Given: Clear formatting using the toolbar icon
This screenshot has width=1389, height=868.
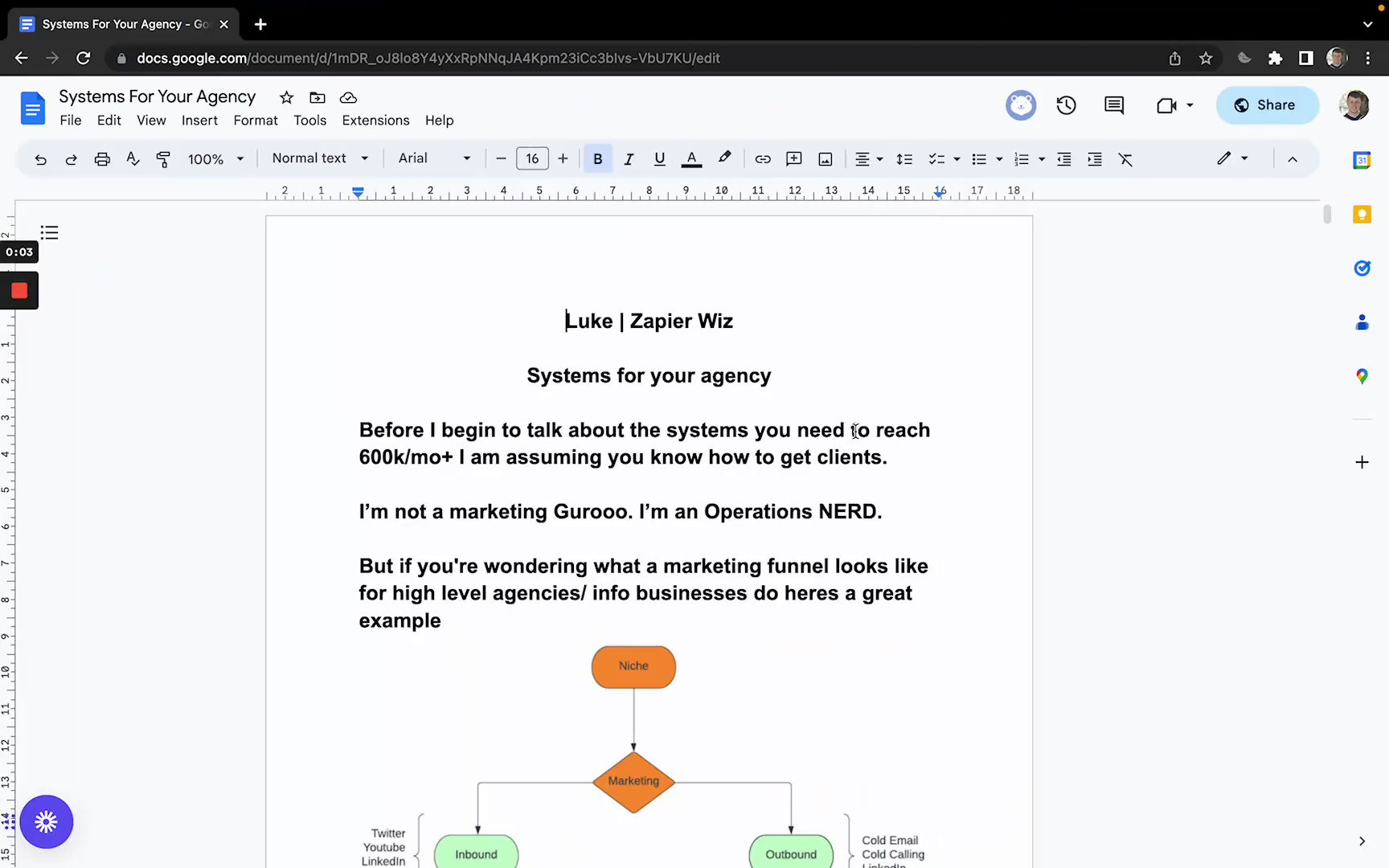Looking at the screenshot, I should point(1125,159).
